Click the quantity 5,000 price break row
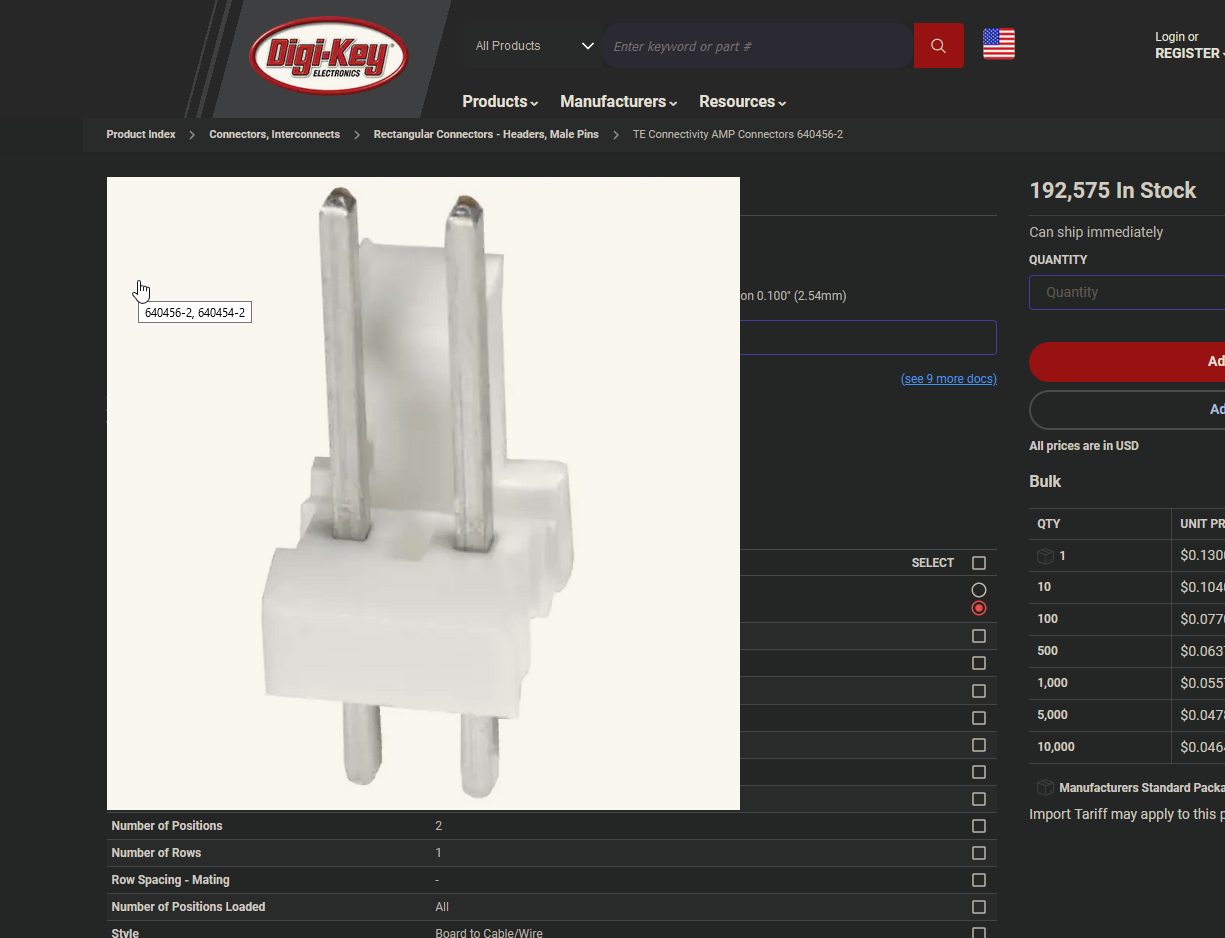This screenshot has height=938, width=1225. [1127, 715]
